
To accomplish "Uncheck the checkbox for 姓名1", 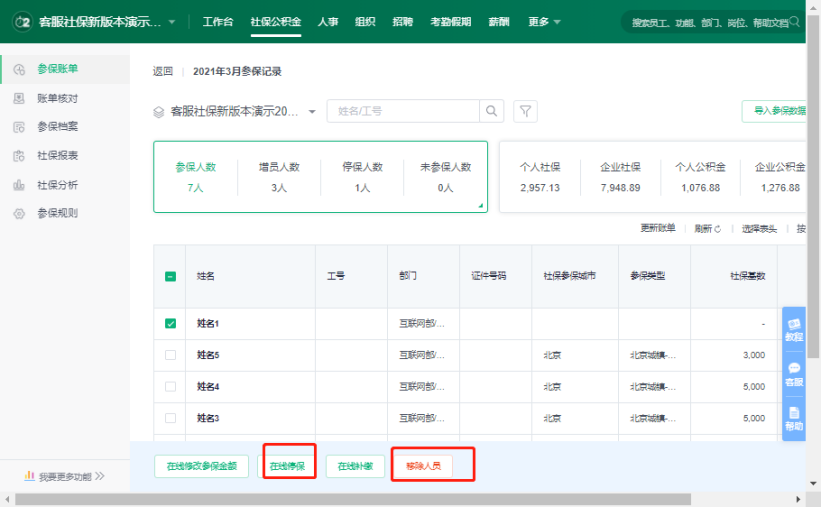I will coord(170,324).
